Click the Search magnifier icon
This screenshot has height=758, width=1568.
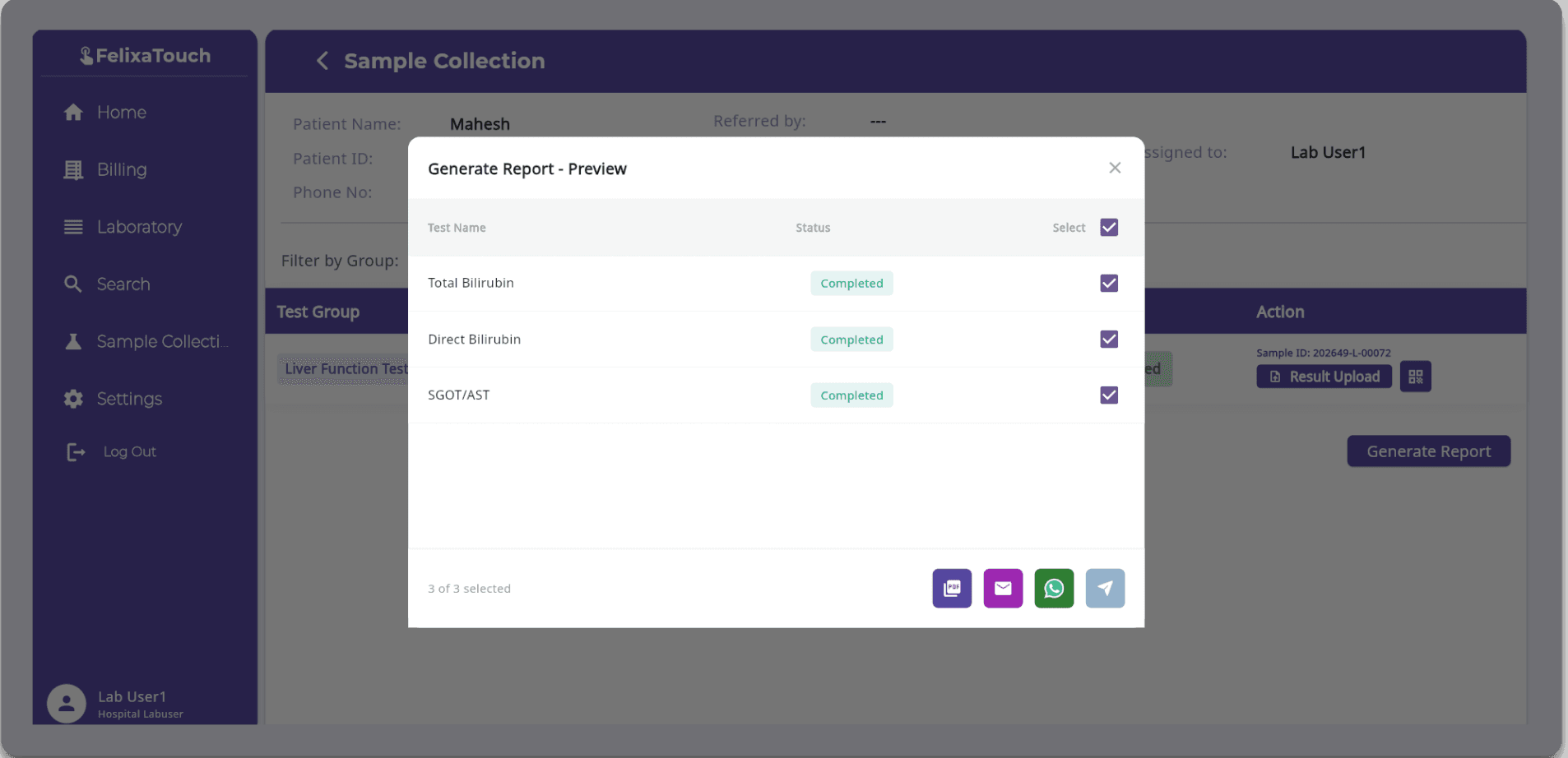click(73, 284)
